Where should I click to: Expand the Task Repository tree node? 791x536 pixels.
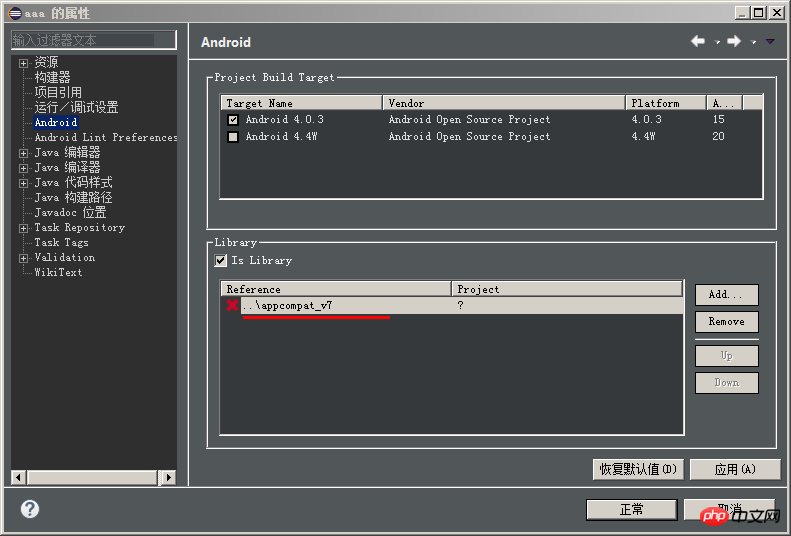pyautogui.click(x=23, y=228)
